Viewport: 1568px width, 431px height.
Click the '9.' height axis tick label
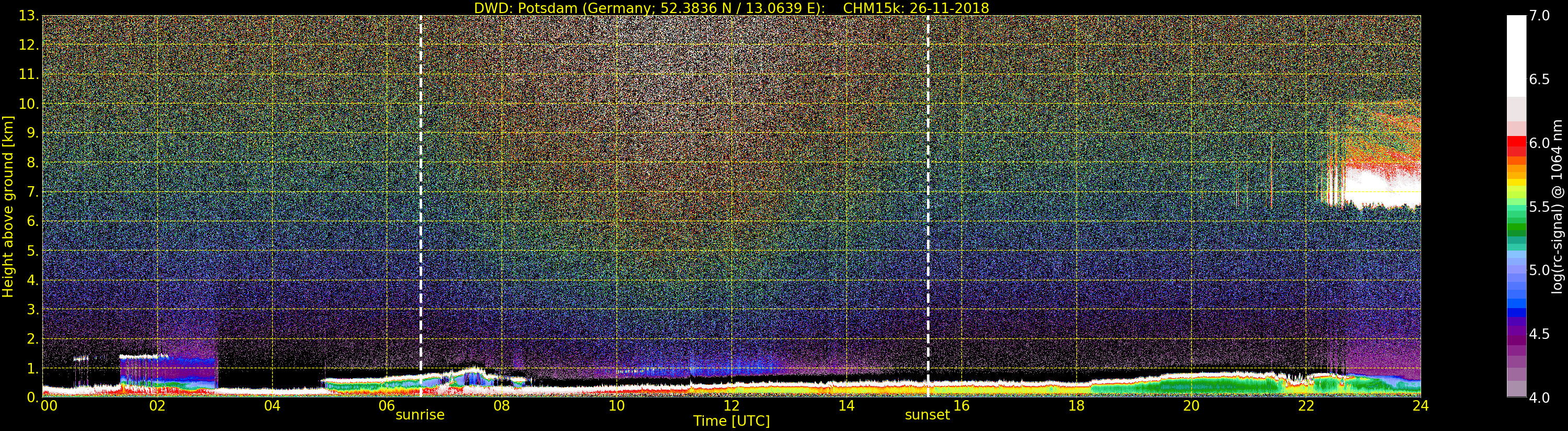coord(33,133)
